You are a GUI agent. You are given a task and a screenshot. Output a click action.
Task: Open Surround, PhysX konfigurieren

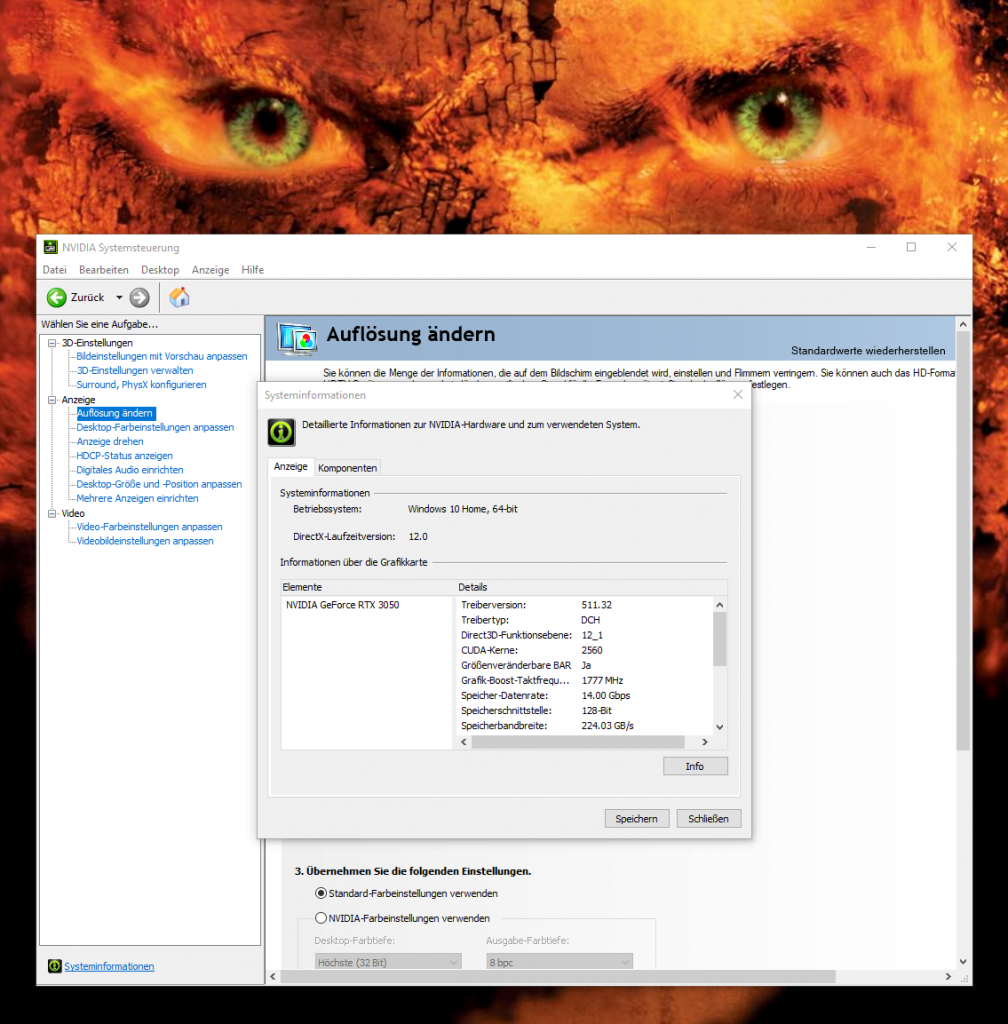[x=141, y=385]
